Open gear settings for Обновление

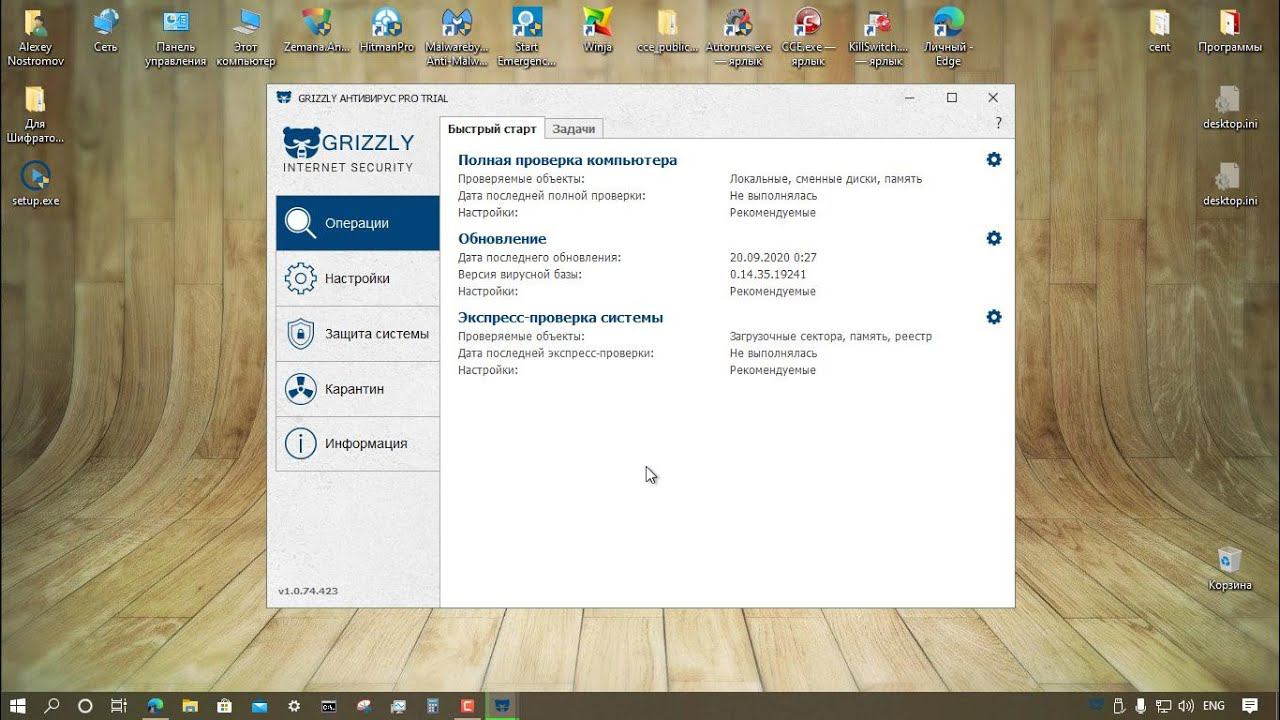point(994,238)
